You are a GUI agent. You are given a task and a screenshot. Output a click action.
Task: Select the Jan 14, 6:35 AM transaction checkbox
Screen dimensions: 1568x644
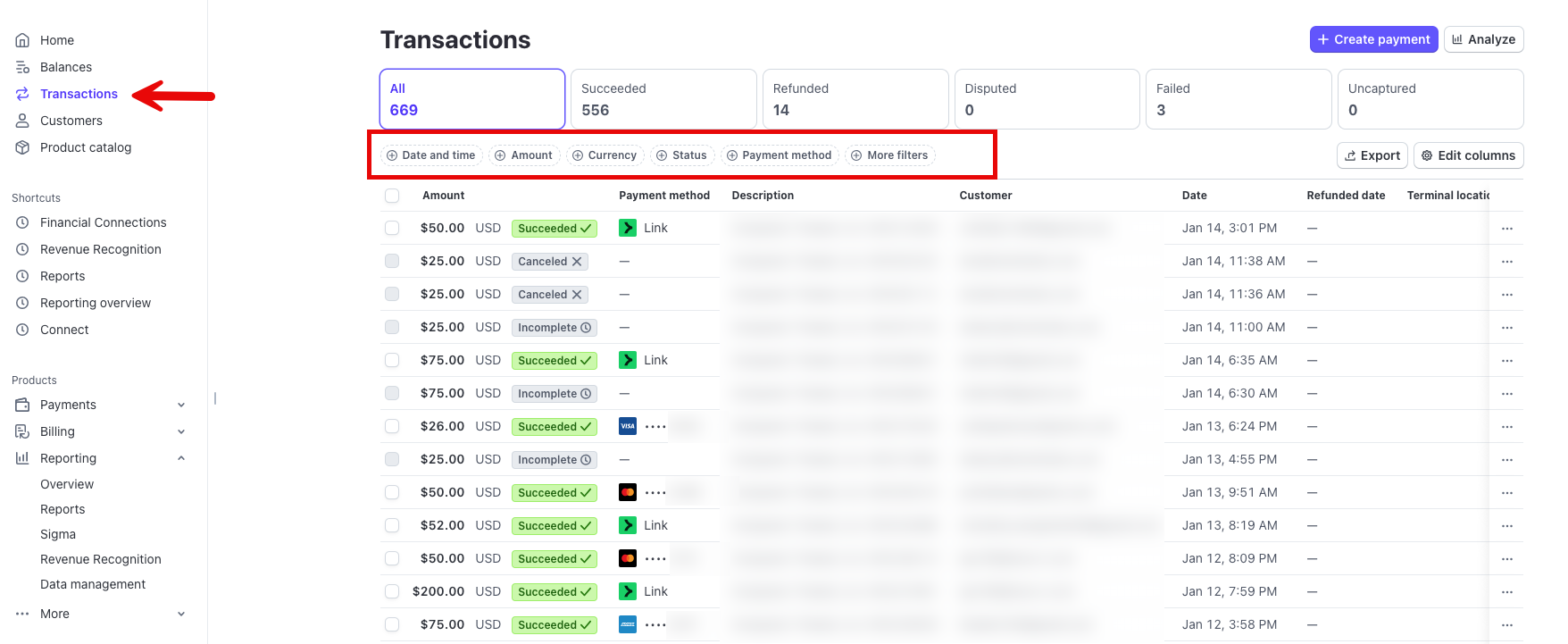tap(392, 360)
